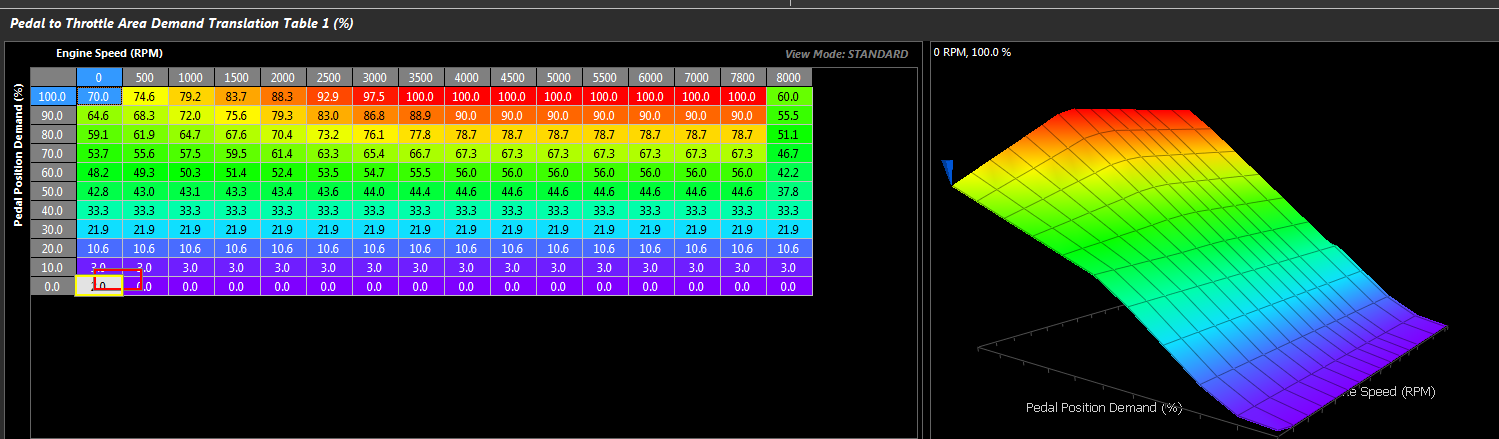
Task: Click the 79.2 table cell
Action: click(191, 97)
